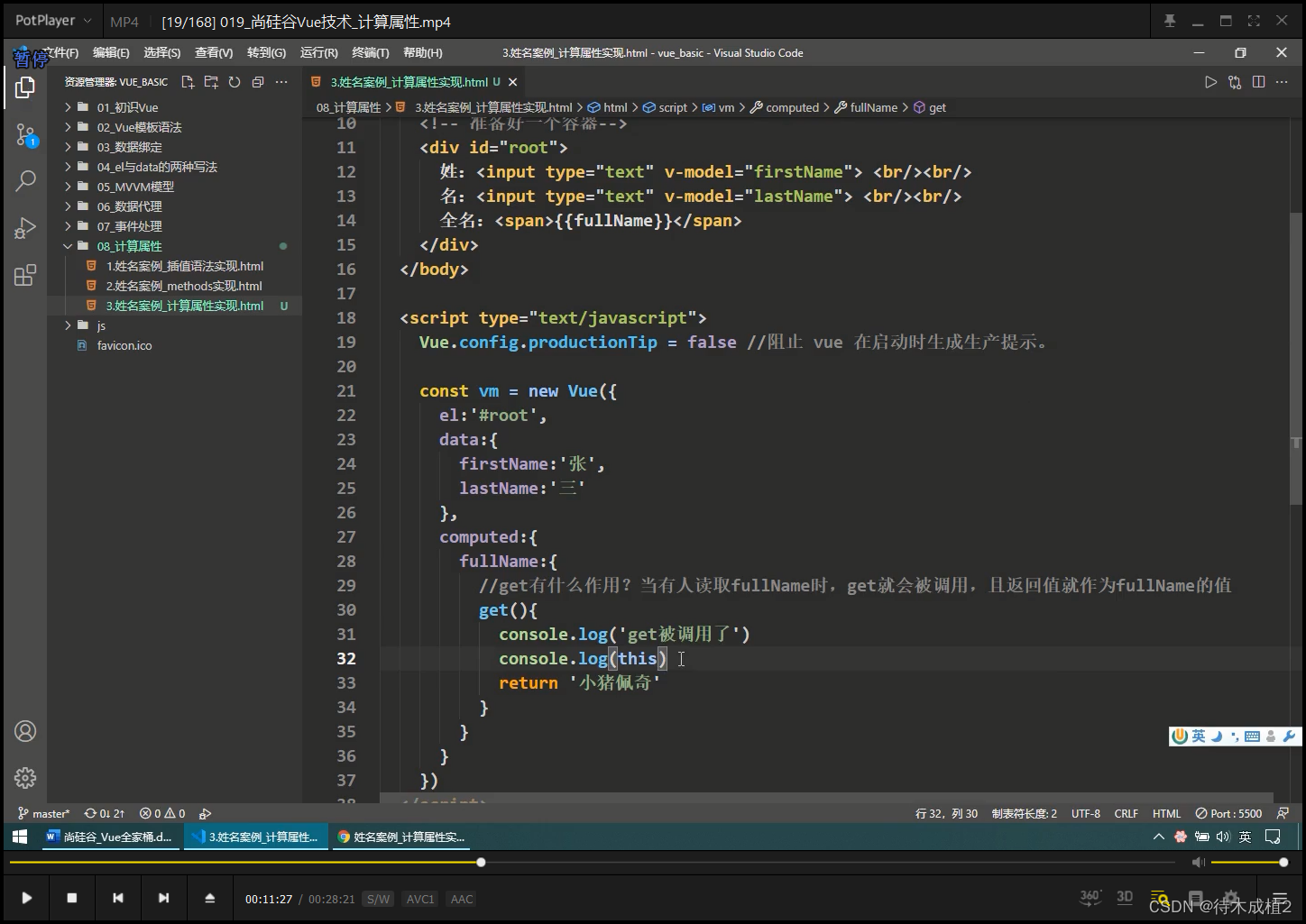Open the 选择(S) menu
This screenshot has width=1306, height=924.
162,53
